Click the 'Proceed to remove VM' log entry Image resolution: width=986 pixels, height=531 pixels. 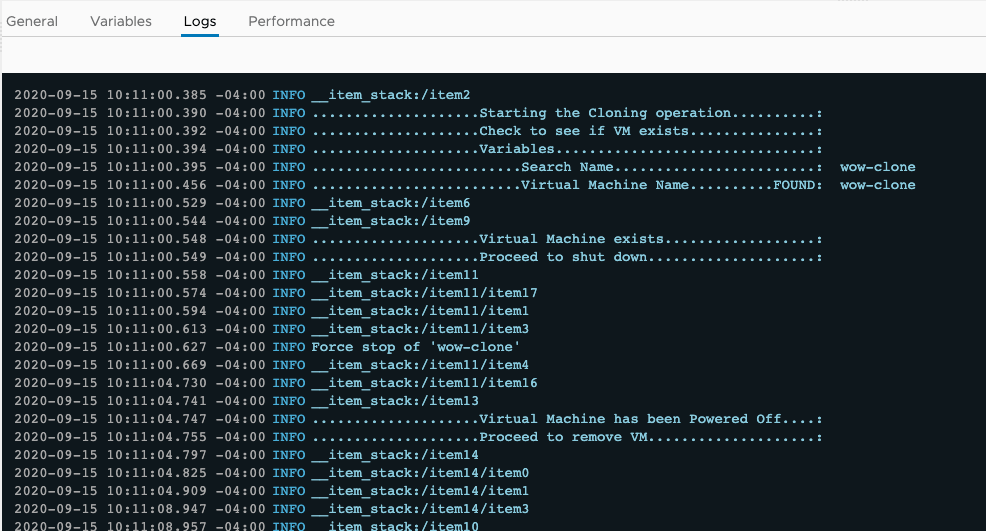(567, 437)
